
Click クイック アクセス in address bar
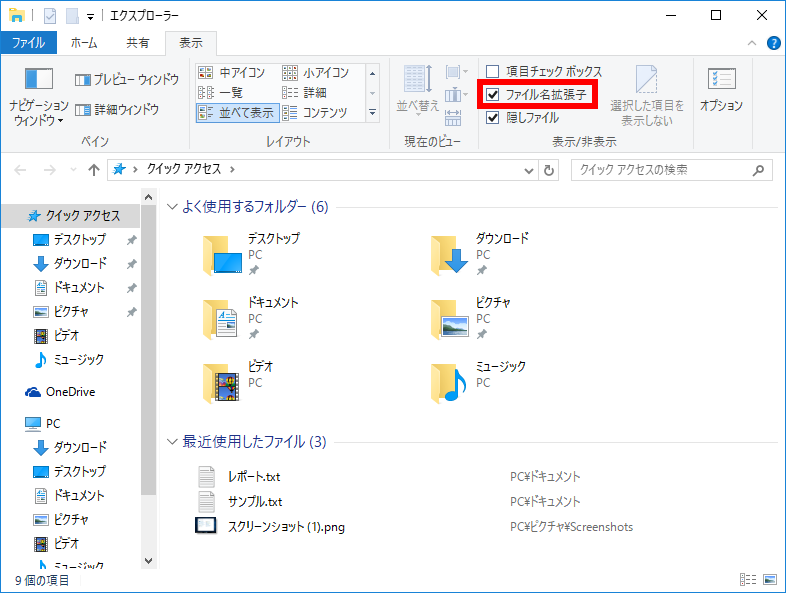(183, 169)
